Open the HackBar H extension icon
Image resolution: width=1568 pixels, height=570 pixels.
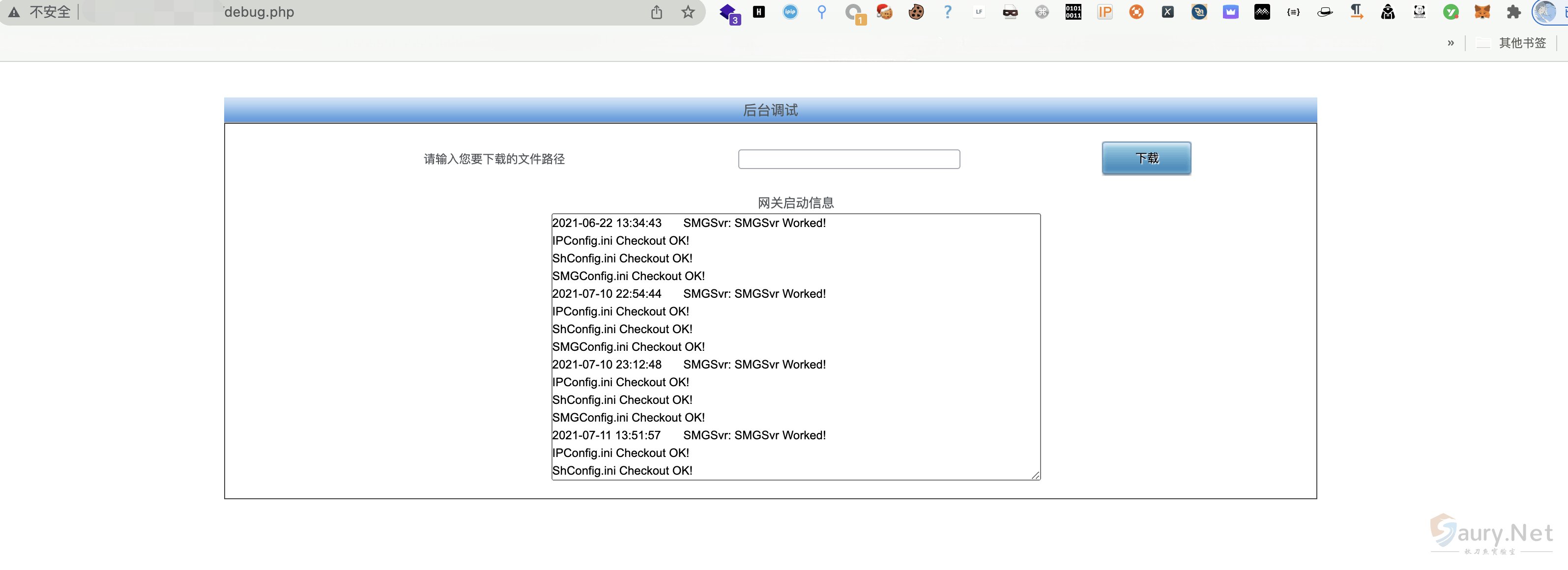(x=758, y=12)
